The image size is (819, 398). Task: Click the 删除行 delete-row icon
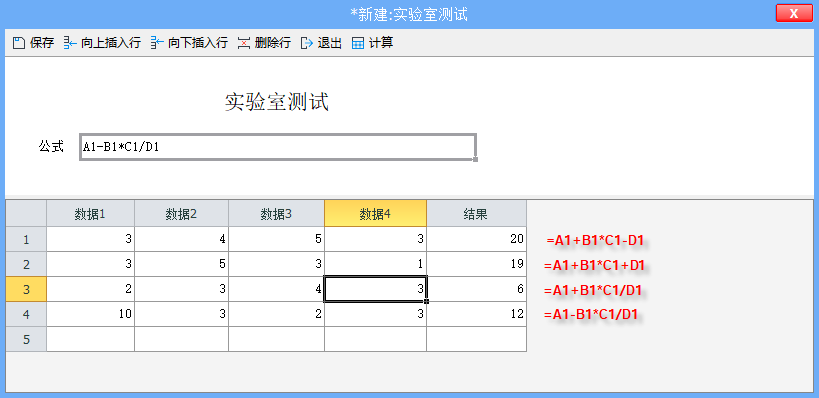[244, 43]
